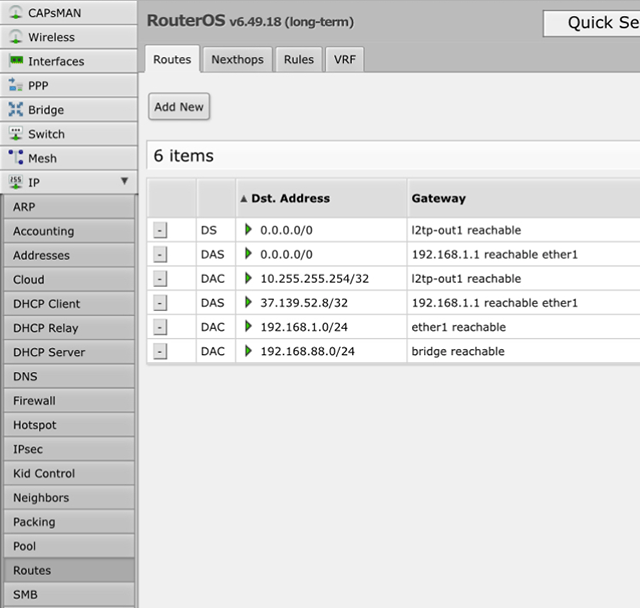Click the Gateway column header
Viewport: 640px width, 608px height.
[438, 198]
